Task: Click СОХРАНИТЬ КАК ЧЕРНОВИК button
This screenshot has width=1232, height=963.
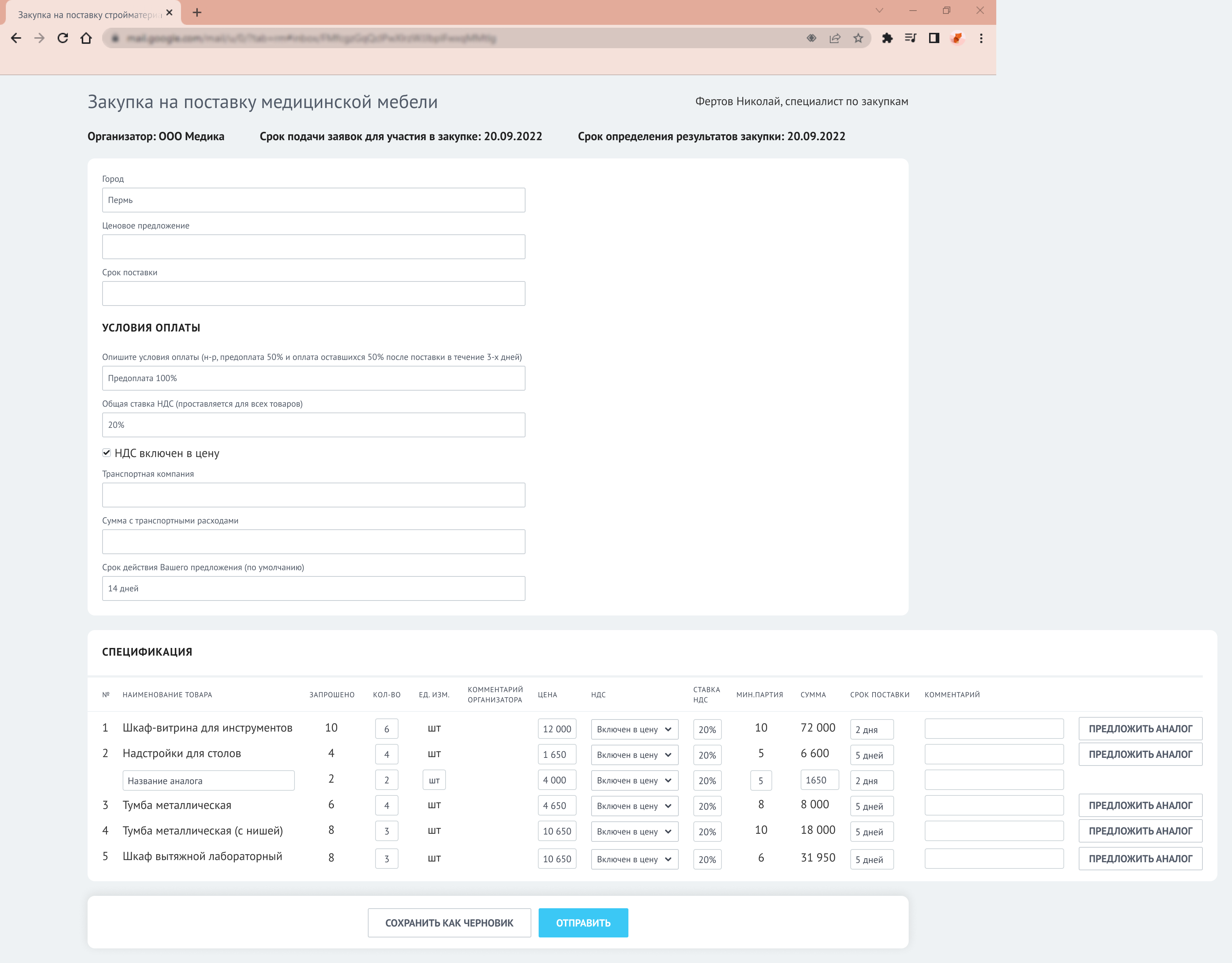Action: [449, 923]
